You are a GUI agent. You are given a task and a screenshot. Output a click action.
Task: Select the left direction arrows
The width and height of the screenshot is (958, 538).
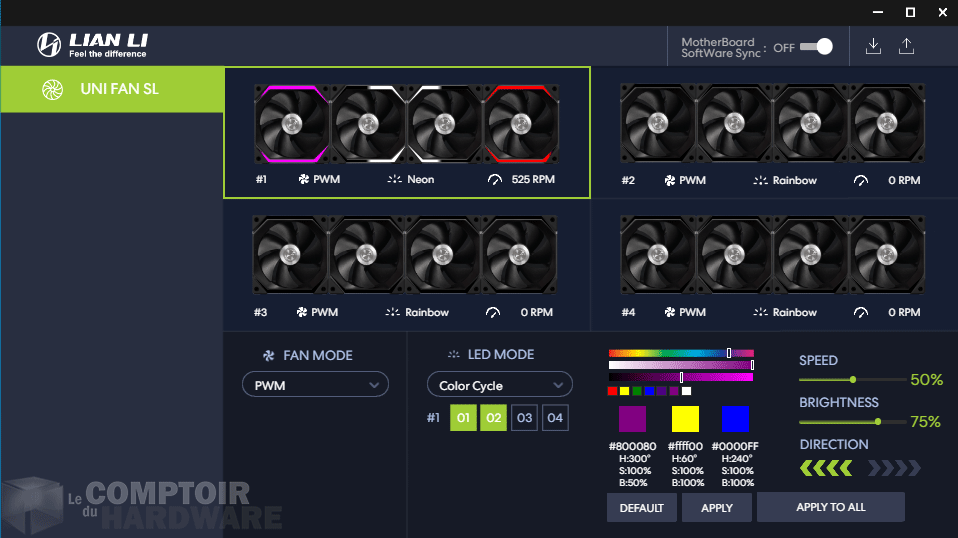click(826, 468)
